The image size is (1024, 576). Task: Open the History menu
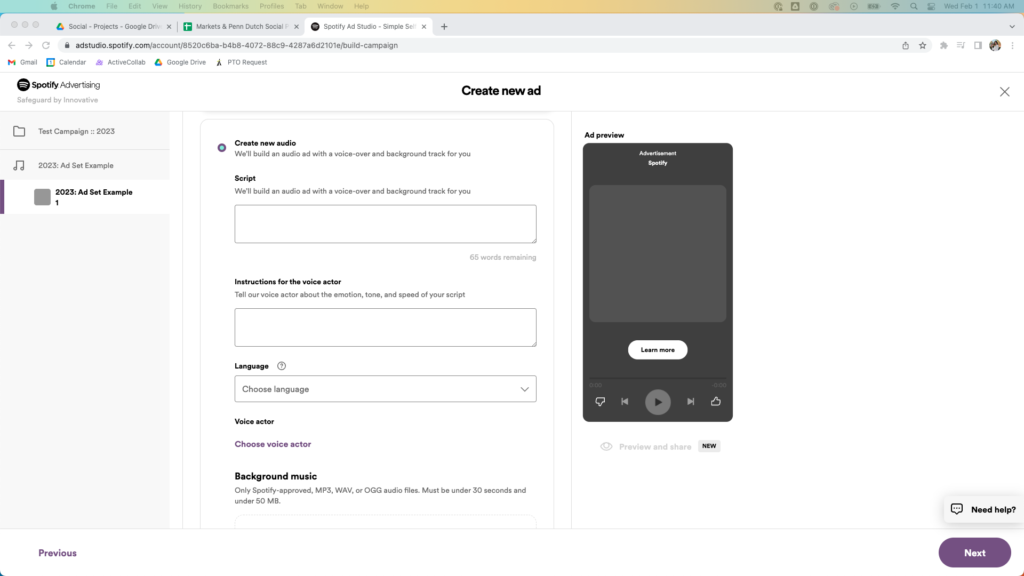pos(190,6)
